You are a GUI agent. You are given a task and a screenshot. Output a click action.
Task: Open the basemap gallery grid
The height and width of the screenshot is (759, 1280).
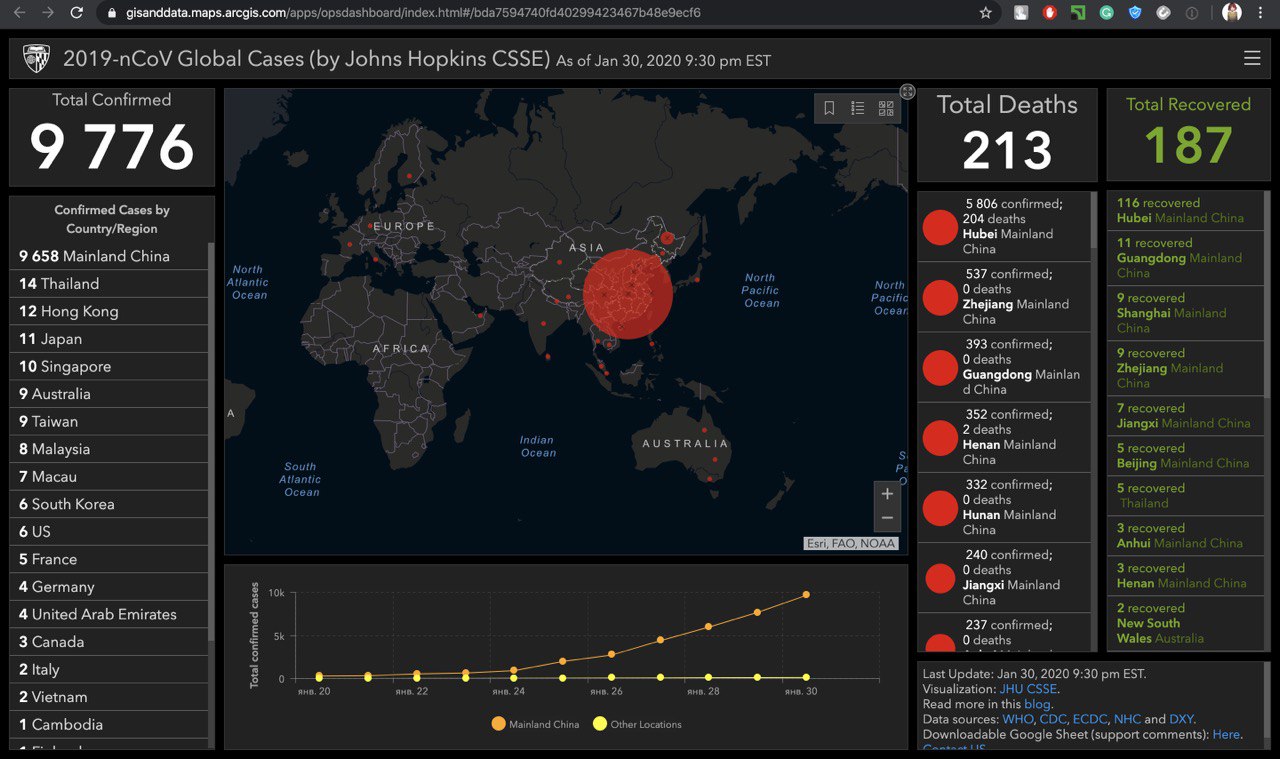[886, 108]
